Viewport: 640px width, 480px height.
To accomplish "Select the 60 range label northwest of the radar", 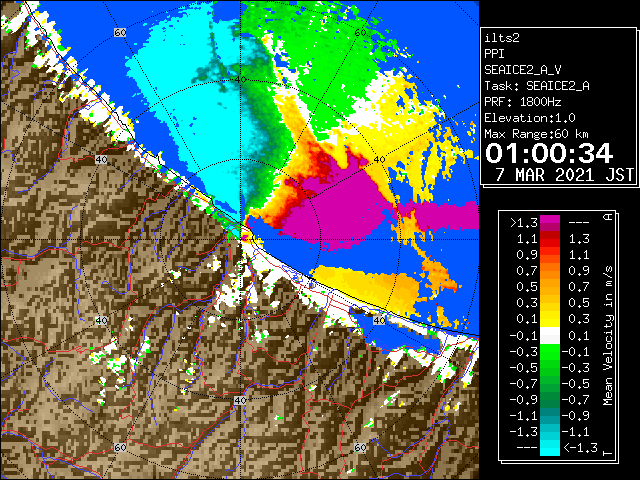I will [x=120, y=32].
